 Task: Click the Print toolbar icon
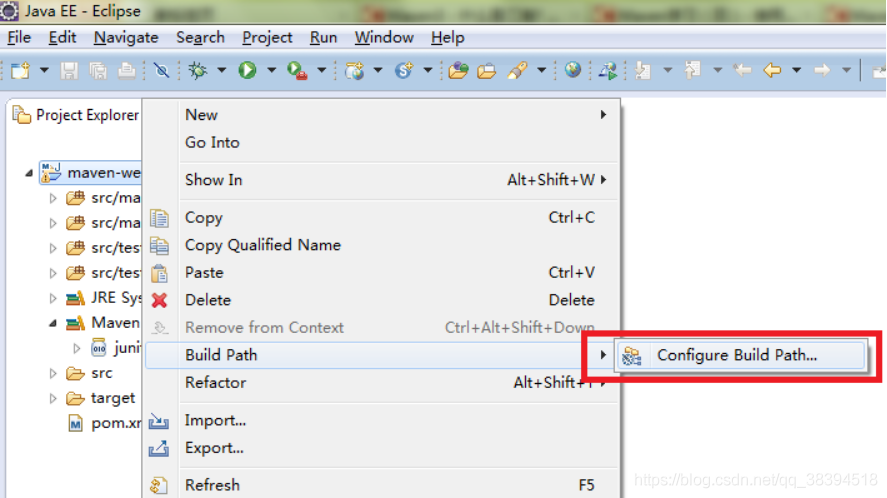[x=126, y=71]
